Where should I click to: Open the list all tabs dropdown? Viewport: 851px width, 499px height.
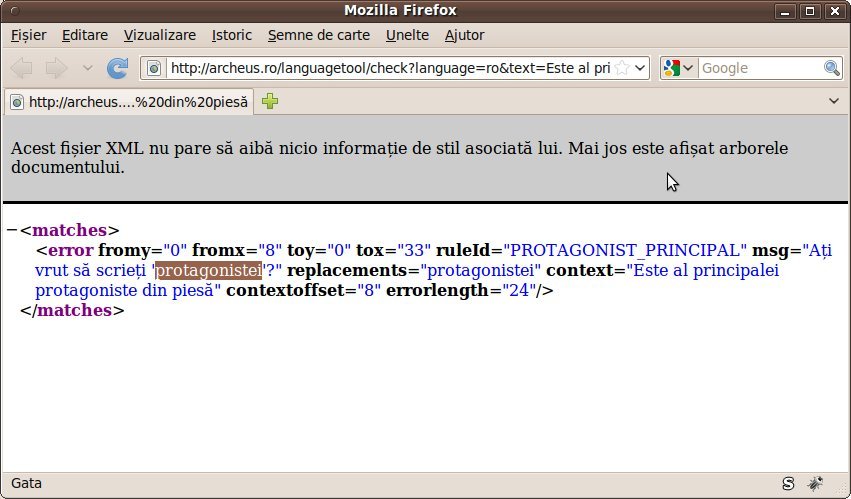(x=834, y=101)
